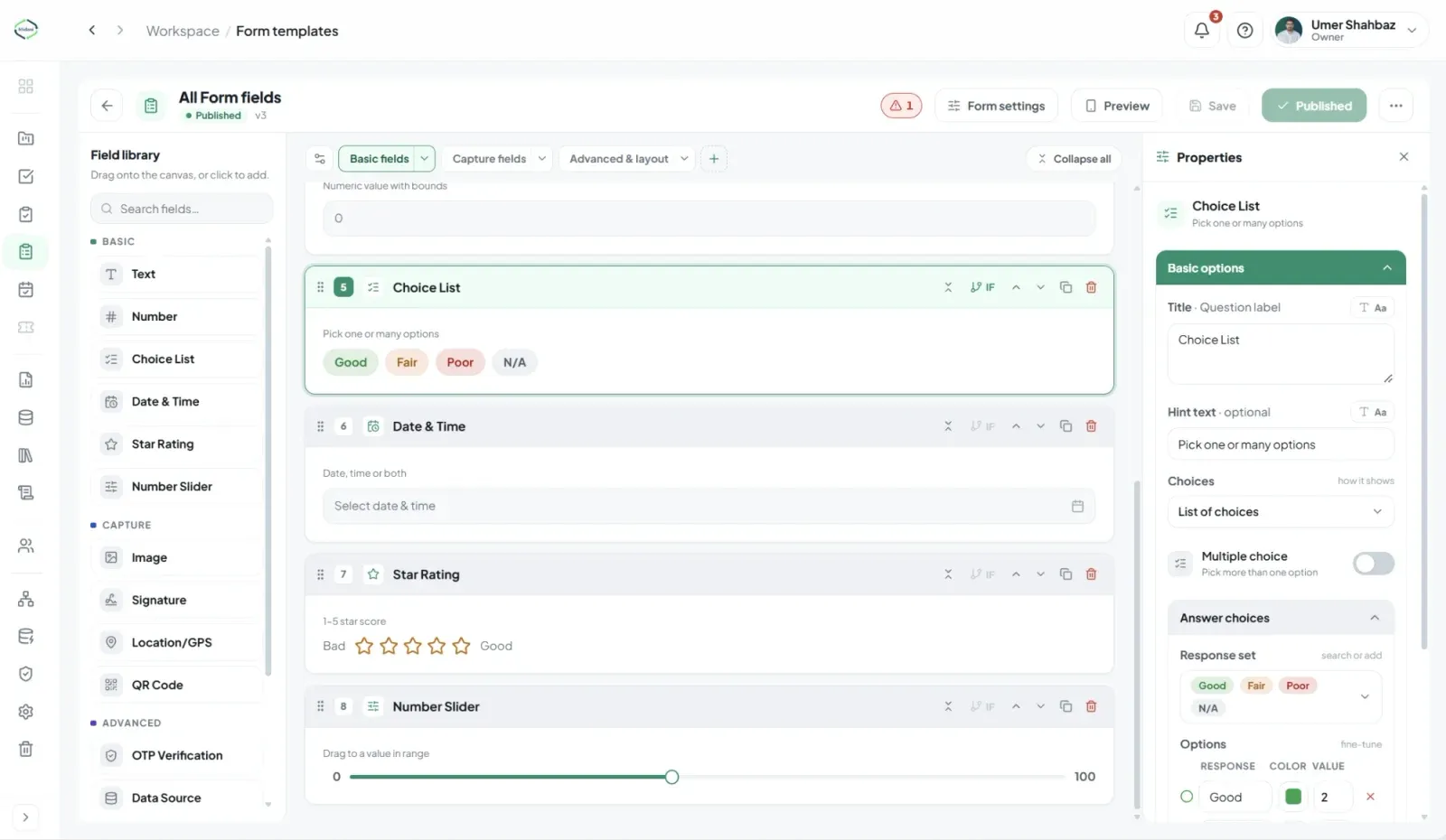Select the Good option radio circle
Image resolution: width=1446 pixels, height=840 pixels.
(x=1187, y=797)
